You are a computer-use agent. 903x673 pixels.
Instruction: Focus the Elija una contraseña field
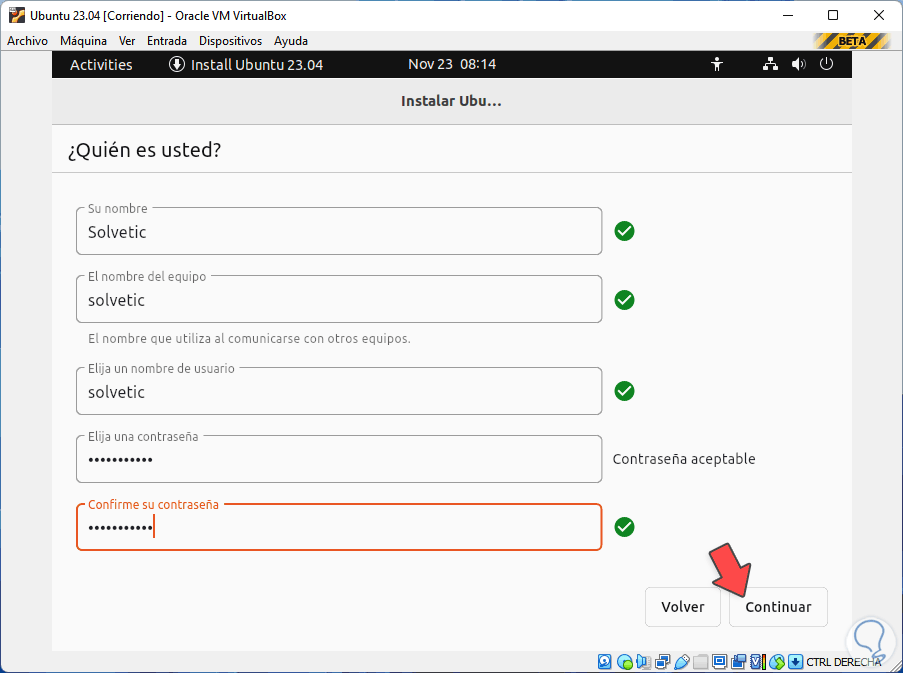coord(339,459)
